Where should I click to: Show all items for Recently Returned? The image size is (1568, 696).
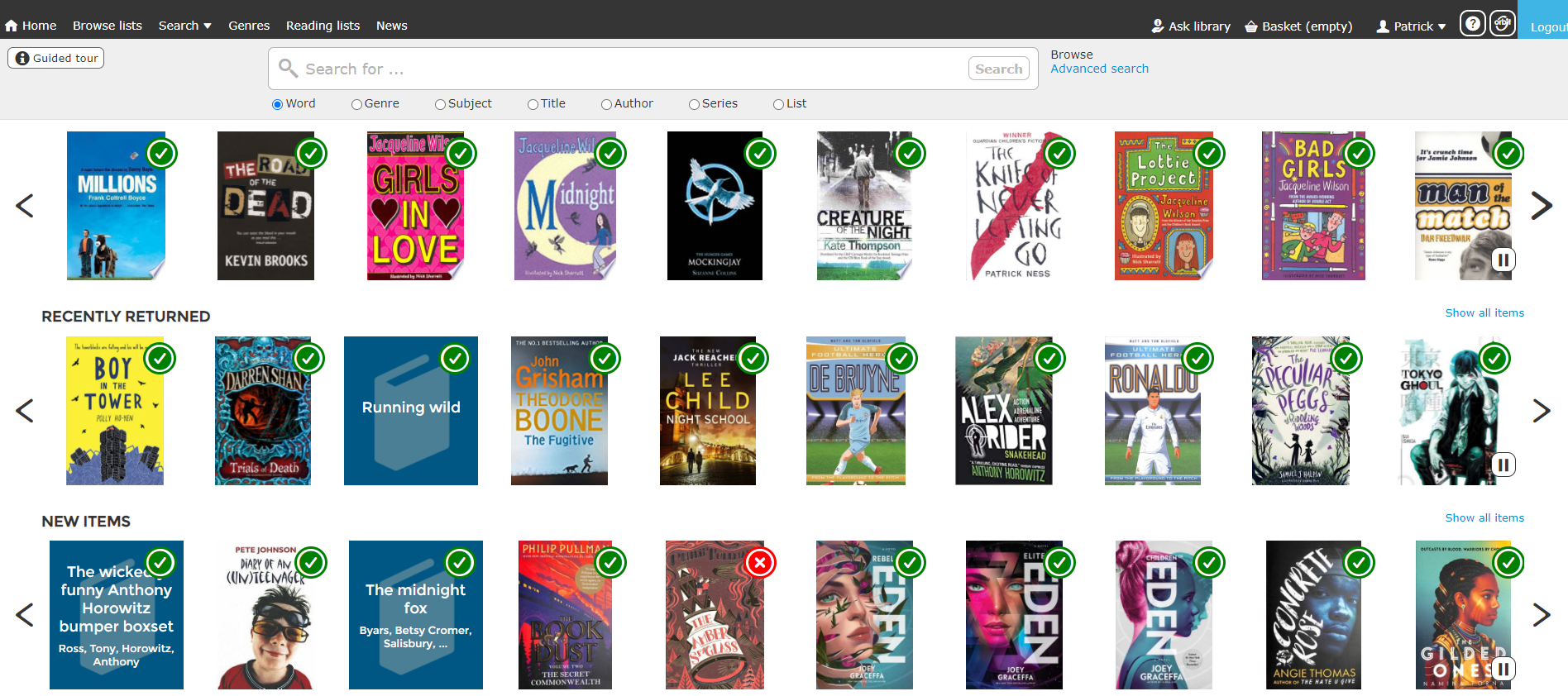1484,312
